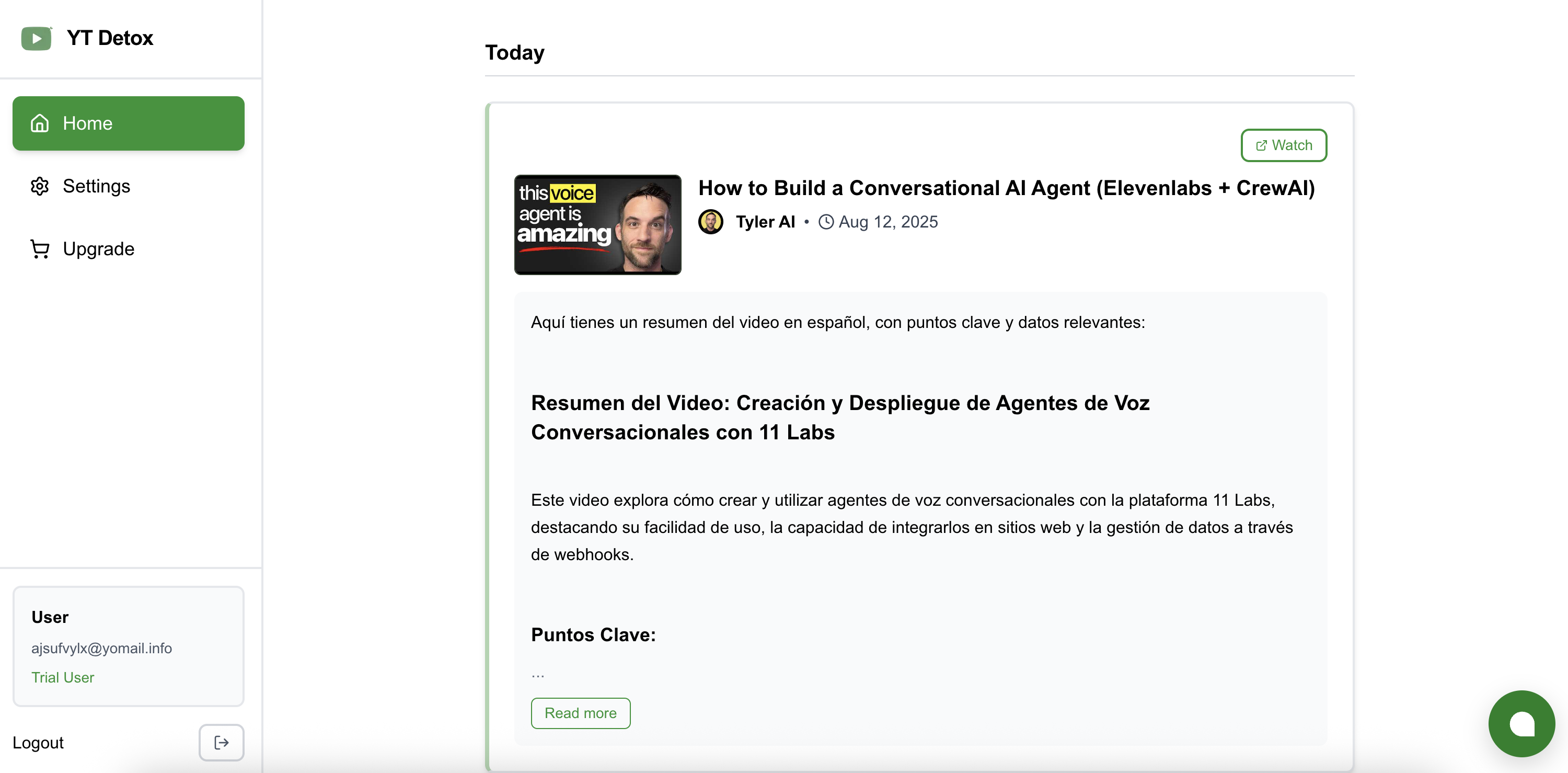The width and height of the screenshot is (1568, 773).
Task: Click the Conversational AI Agent video title
Action: tap(1006, 188)
